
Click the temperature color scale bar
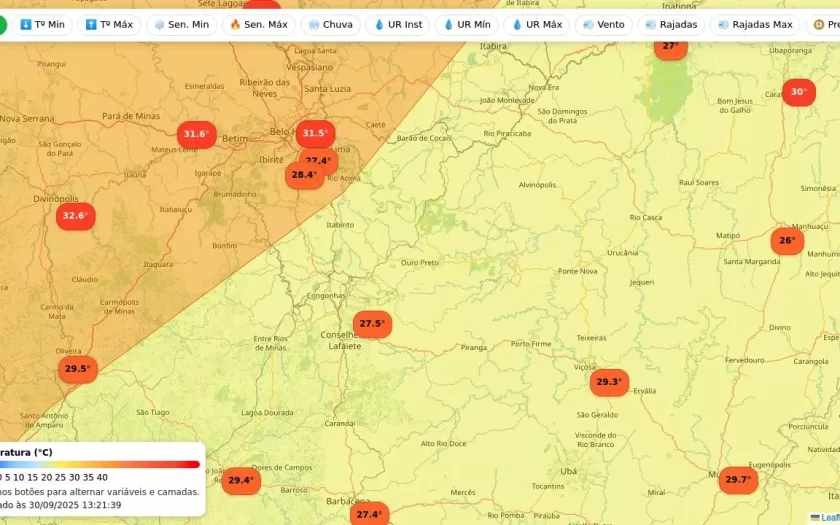pos(100,464)
